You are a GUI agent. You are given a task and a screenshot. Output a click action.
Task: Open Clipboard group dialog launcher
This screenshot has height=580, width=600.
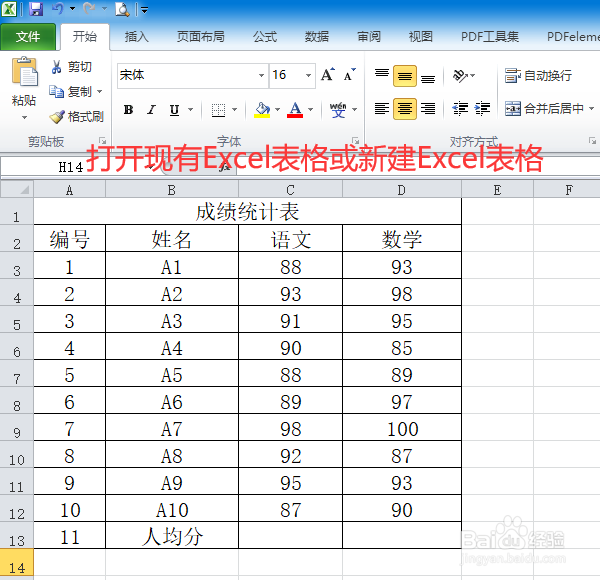point(103,141)
